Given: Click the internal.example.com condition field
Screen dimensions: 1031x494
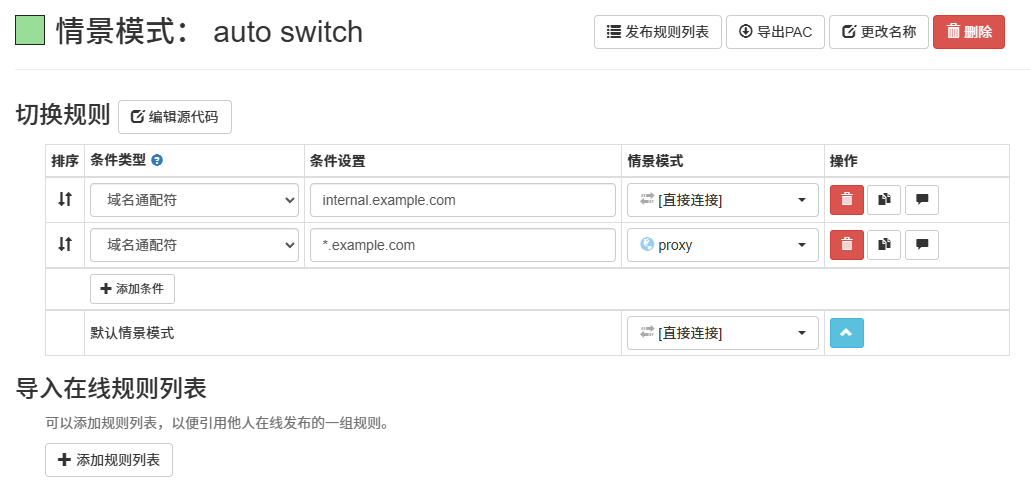Looking at the screenshot, I should (463, 200).
